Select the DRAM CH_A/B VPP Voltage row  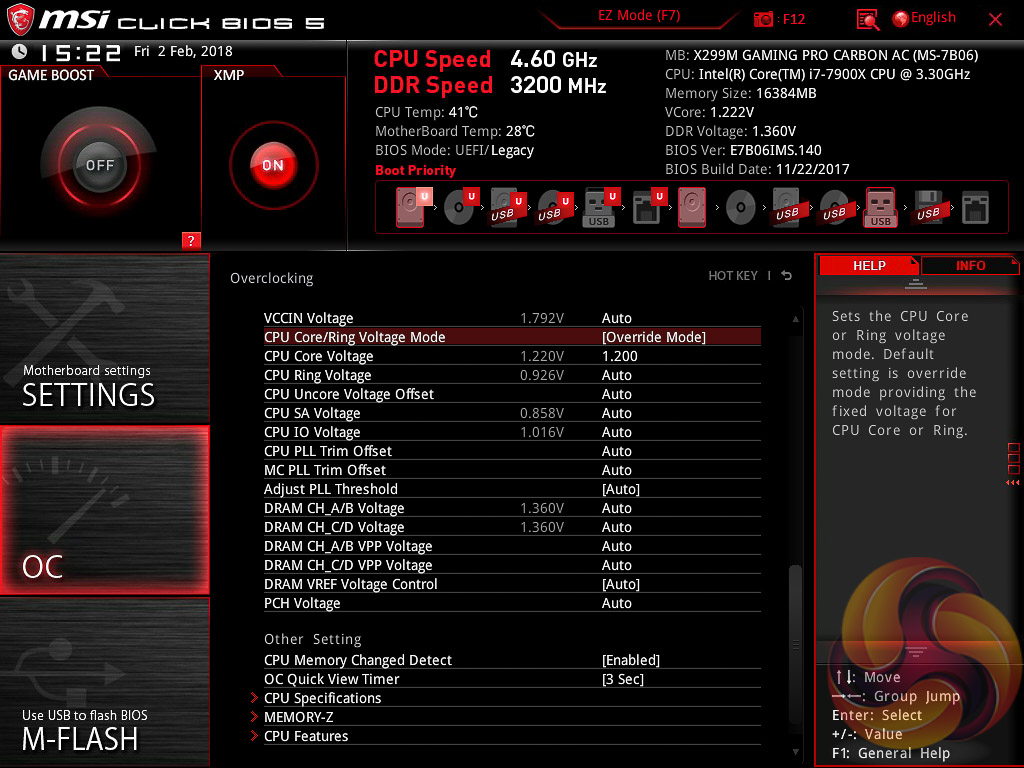pyautogui.click(x=512, y=546)
